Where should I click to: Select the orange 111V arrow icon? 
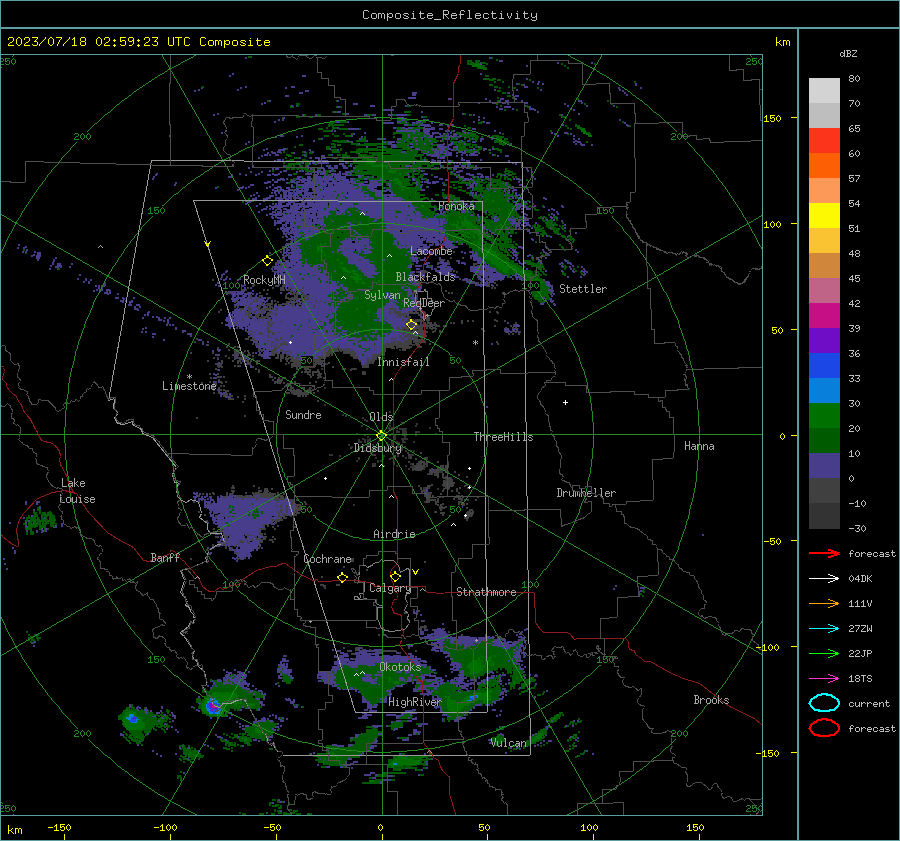824,603
